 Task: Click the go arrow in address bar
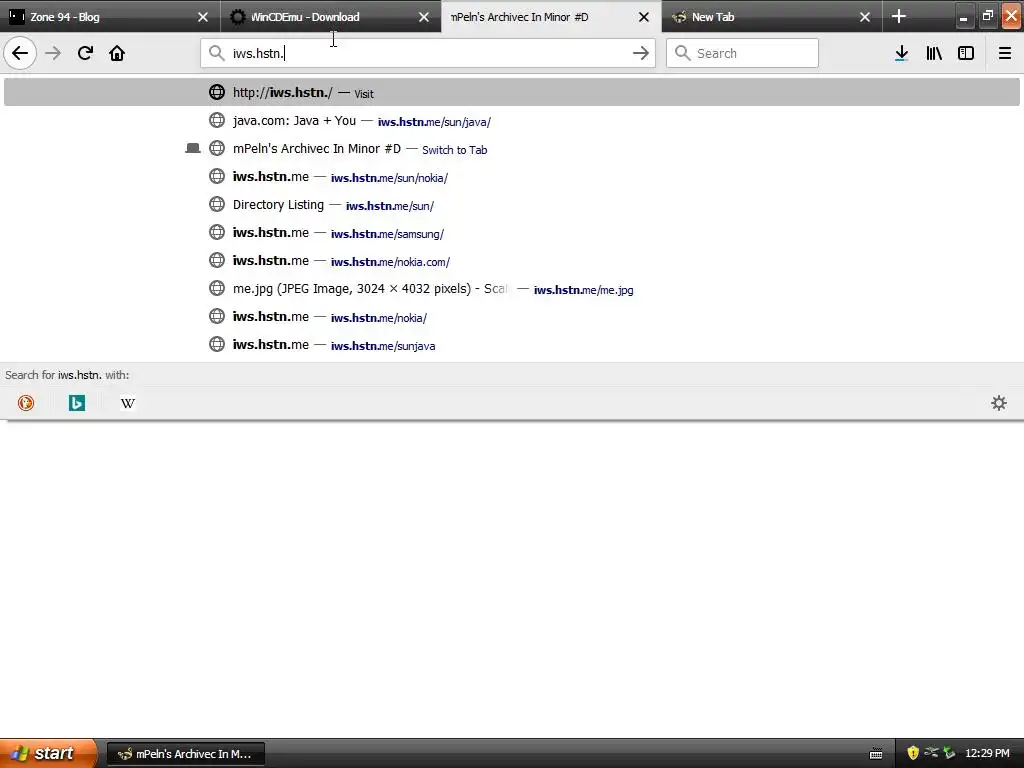pyautogui.click(x=641, y=53)
